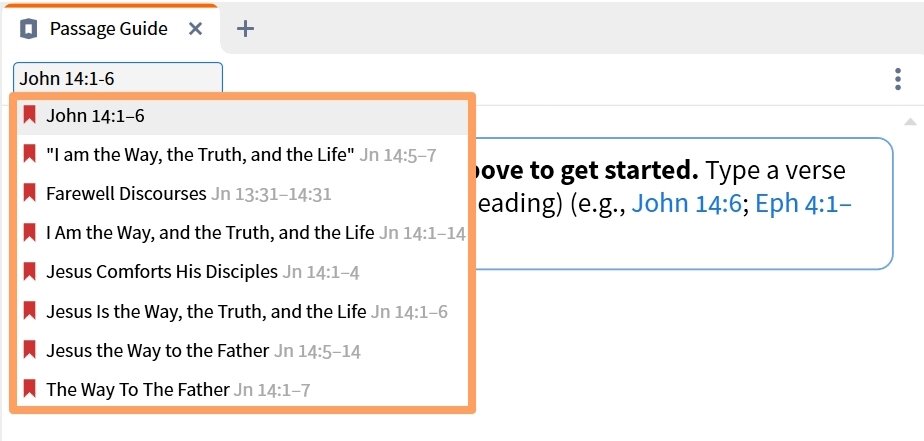924x441 pixels.
Task: Close the Passage Guide tab
Action: click(196, 28)
